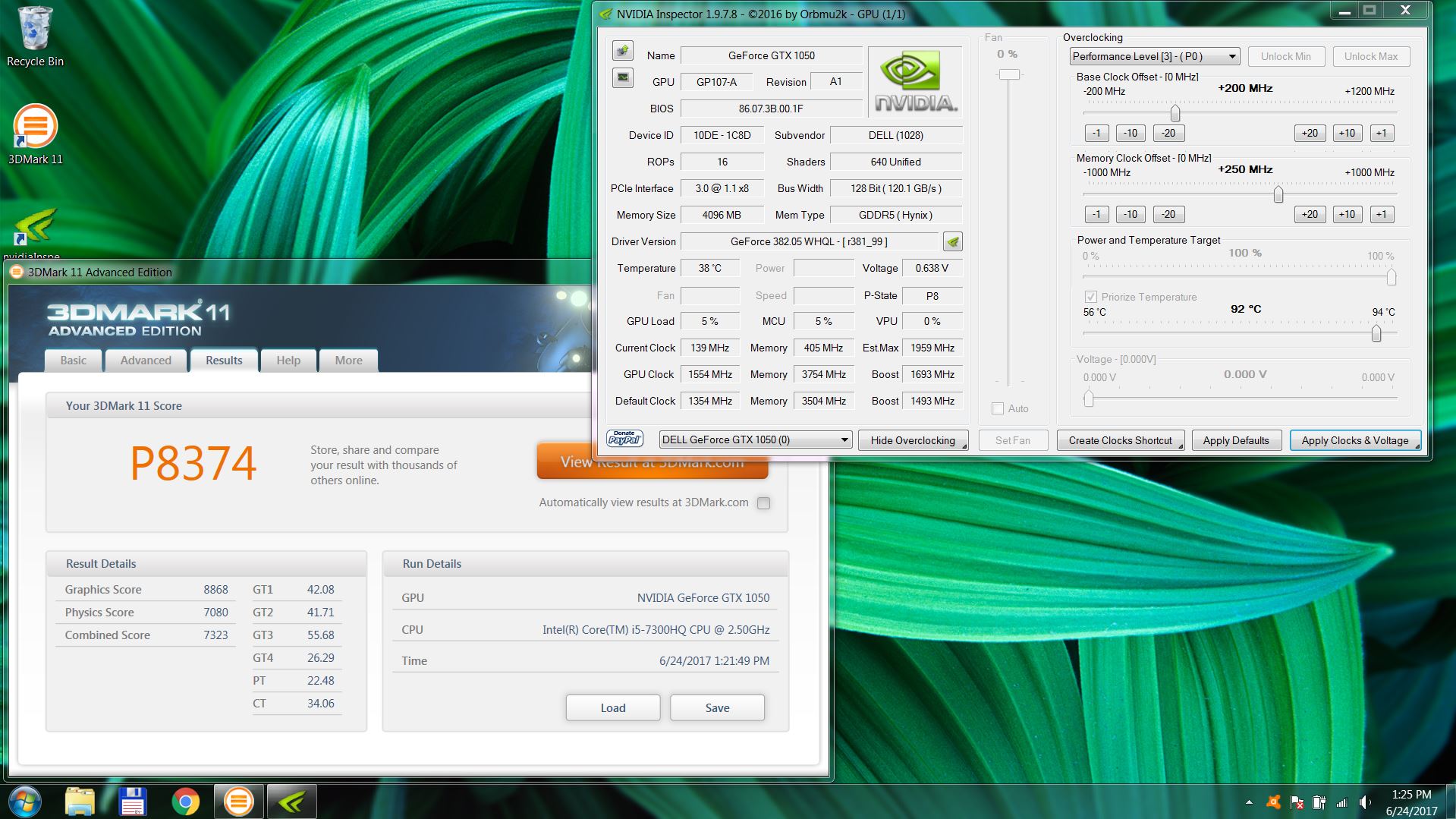The width and height of the screenshot is (1456, 819).
Task: Switch to the Basic tab
Action: 73,360
